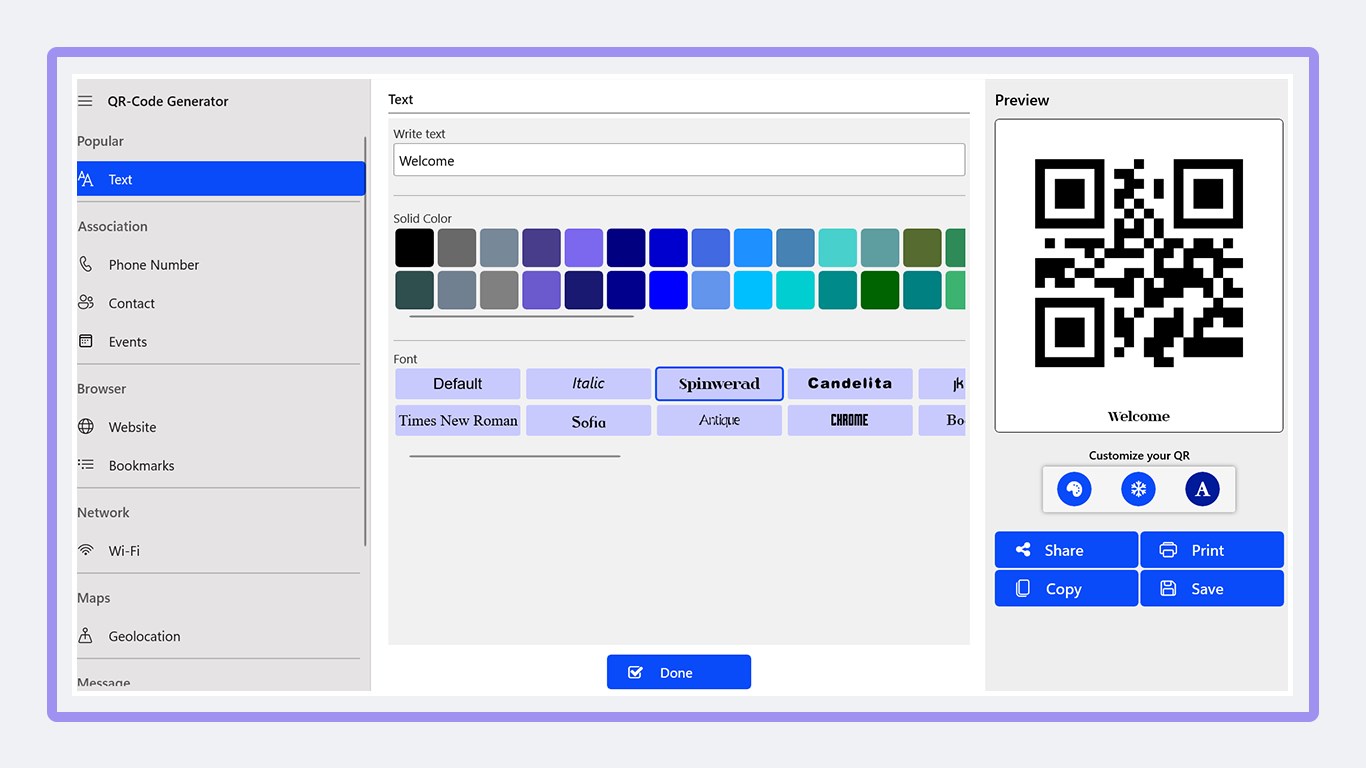
Task: Click the printer icon on Print button
Action: tap(1168, 550)
